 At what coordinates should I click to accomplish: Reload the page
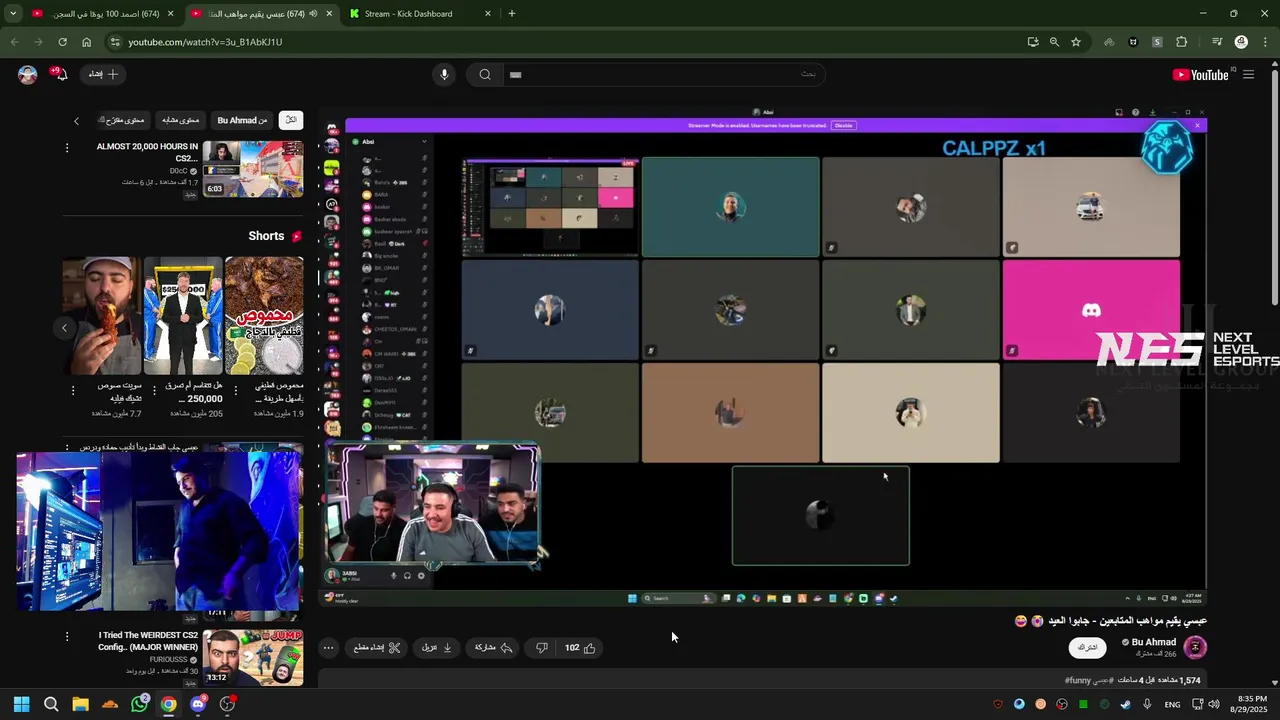pyautogui.click(x=62, y=42)
